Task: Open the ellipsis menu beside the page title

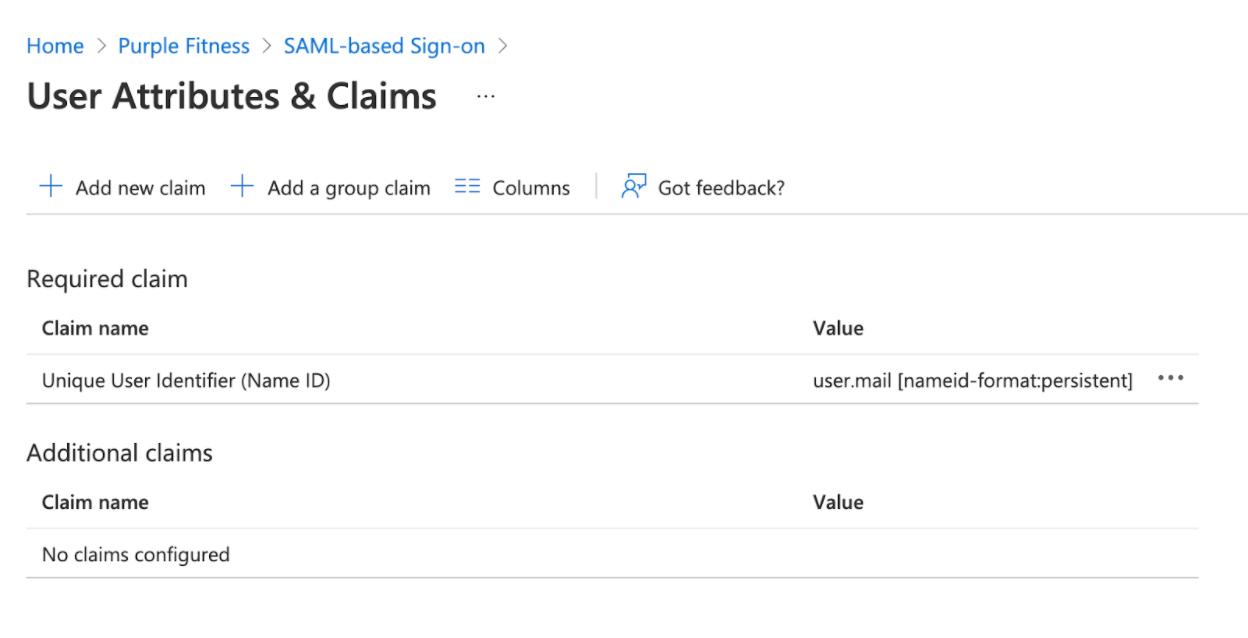Action: [x=486, y=97]
